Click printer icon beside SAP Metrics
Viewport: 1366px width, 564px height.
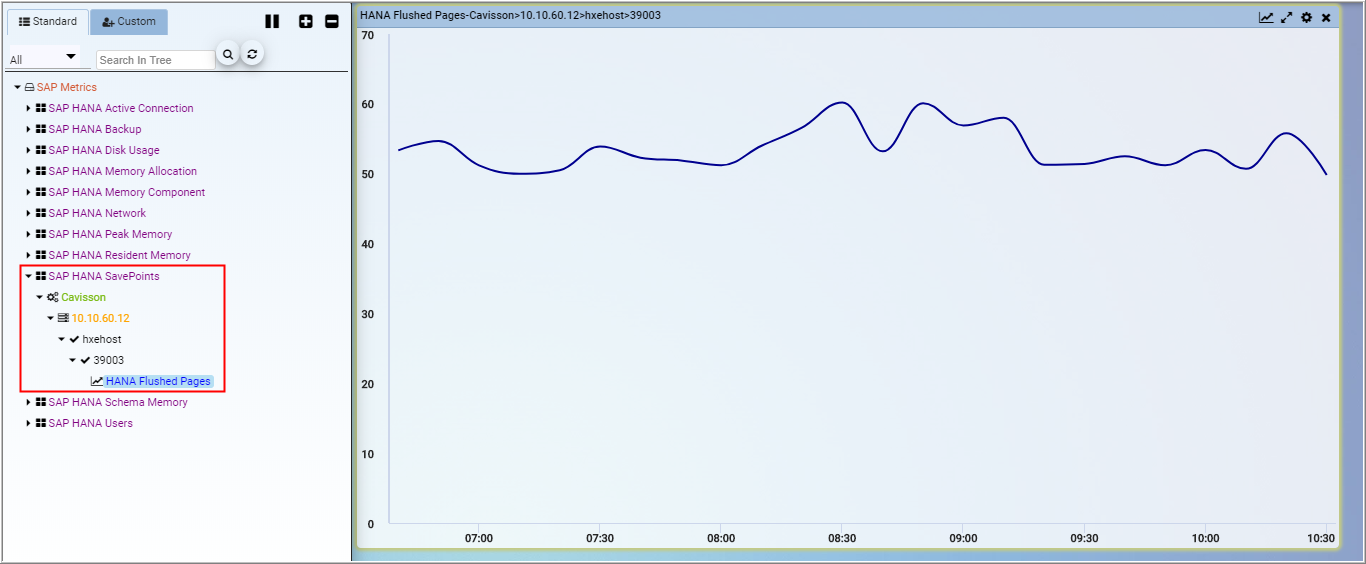(x=30, y=87)
